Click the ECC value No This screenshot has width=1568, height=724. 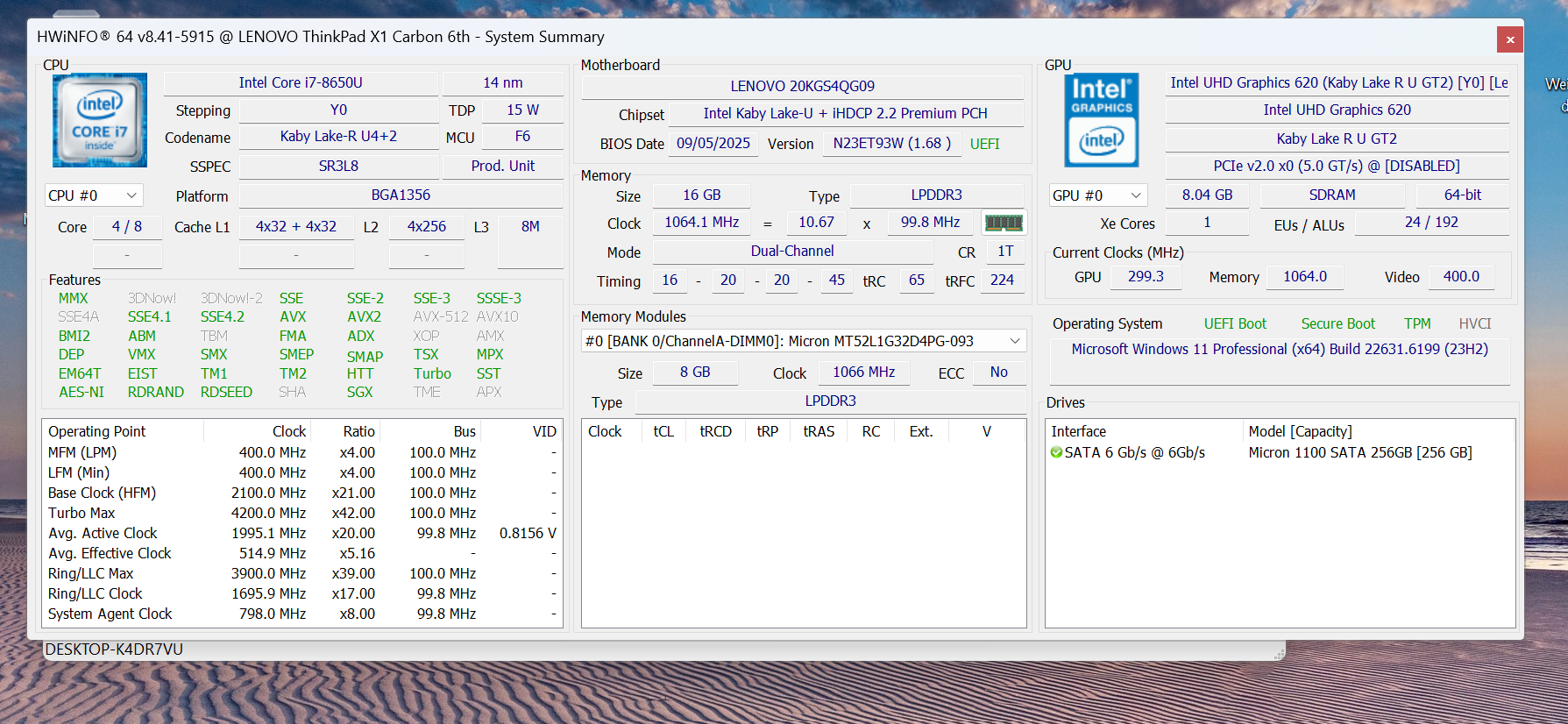tap(999, 373)
